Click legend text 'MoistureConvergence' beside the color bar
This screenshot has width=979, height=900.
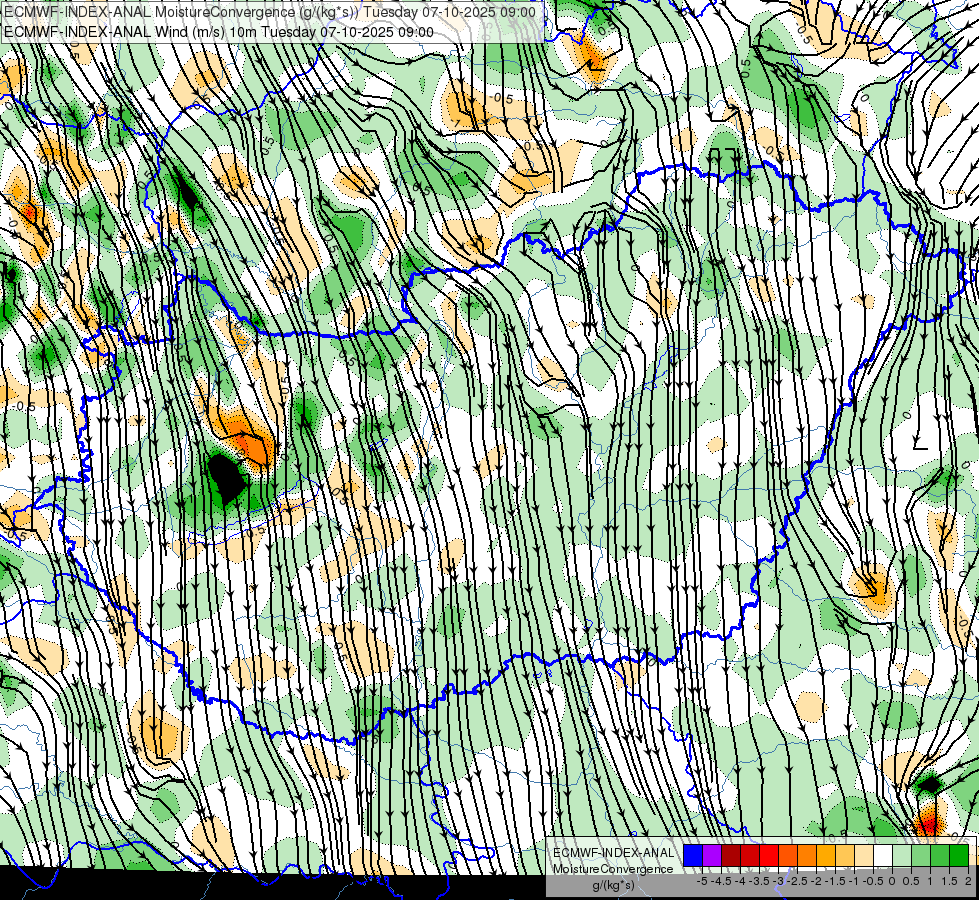(x=613, y=869)
